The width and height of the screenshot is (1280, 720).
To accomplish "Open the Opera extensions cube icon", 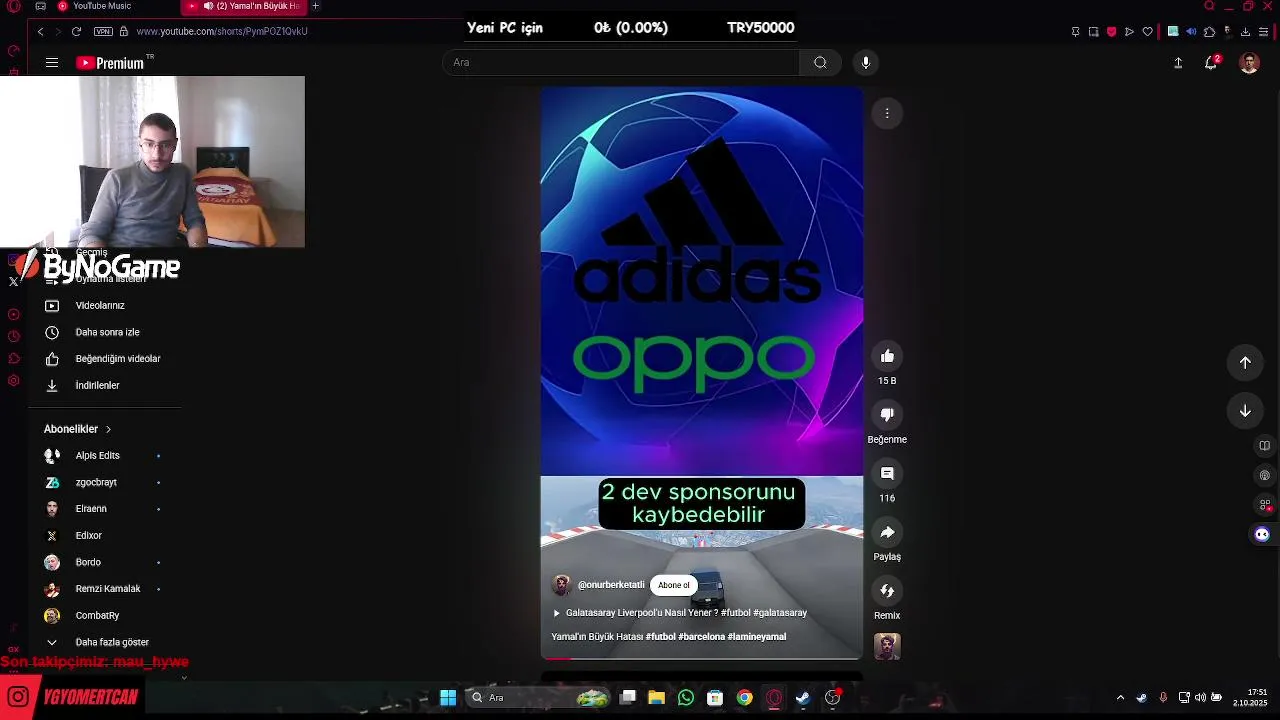I will tap(1209, 31).
